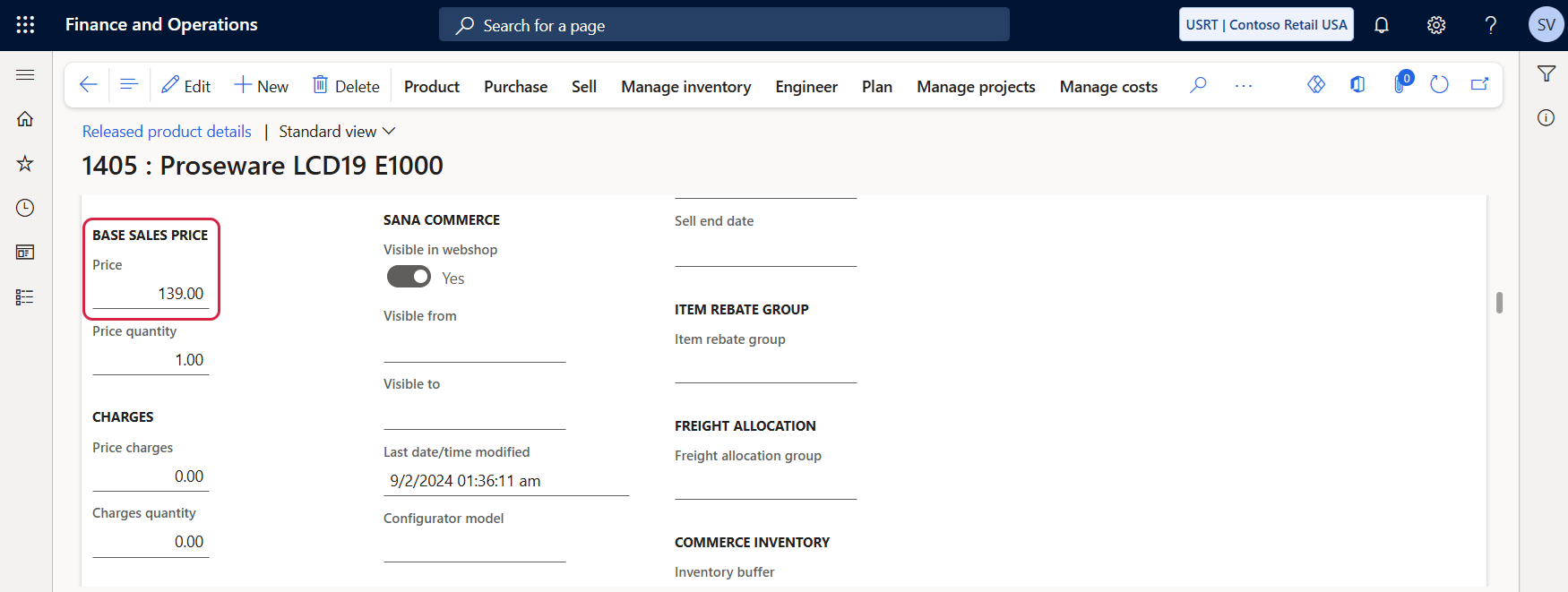Open in Microsoft Office icon

tap(1358, 84)
